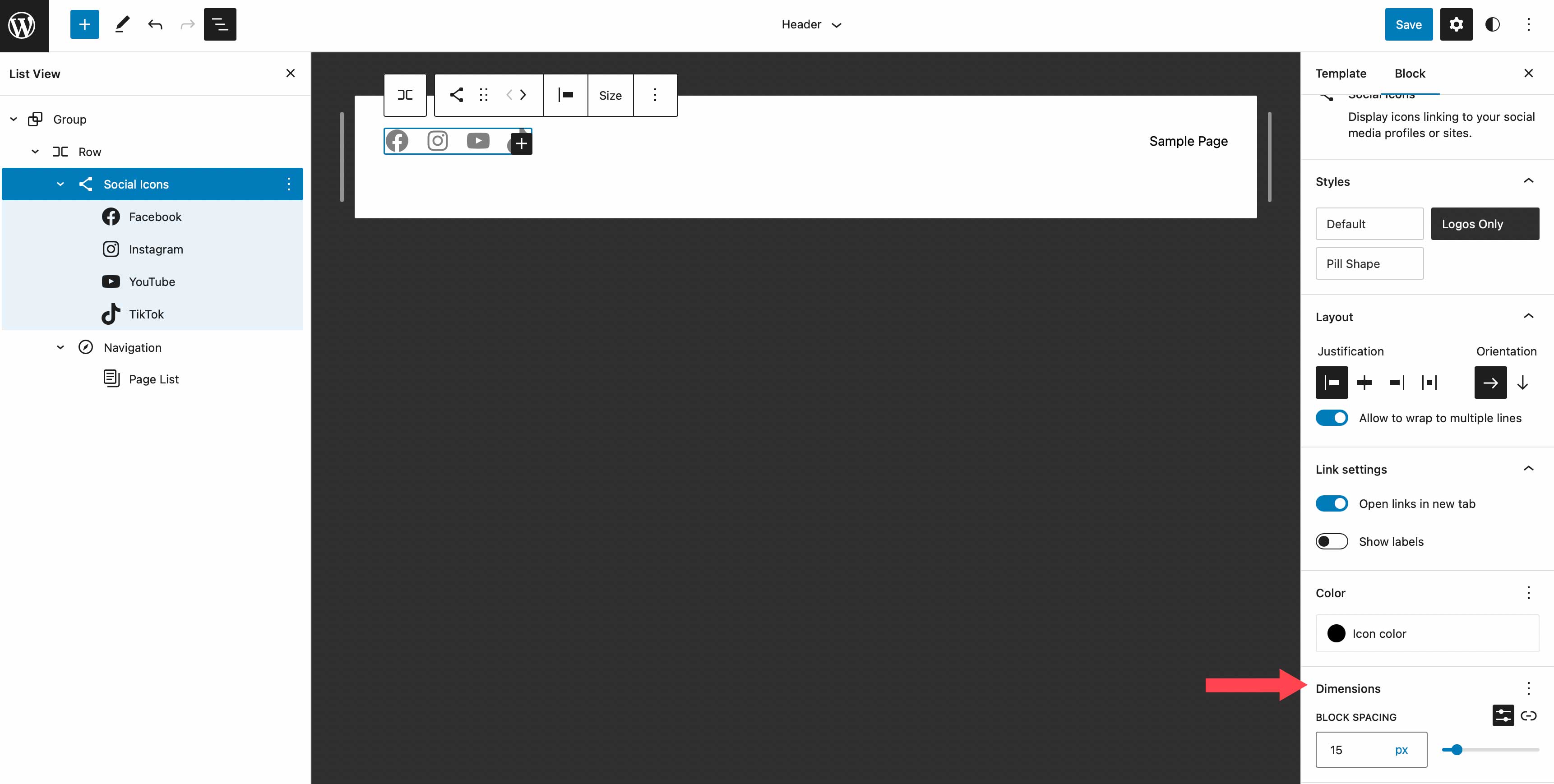The height and width of the screenshot is (784, 1554).
Task: Click the Default style button
Action: (x=1370, y=223)
